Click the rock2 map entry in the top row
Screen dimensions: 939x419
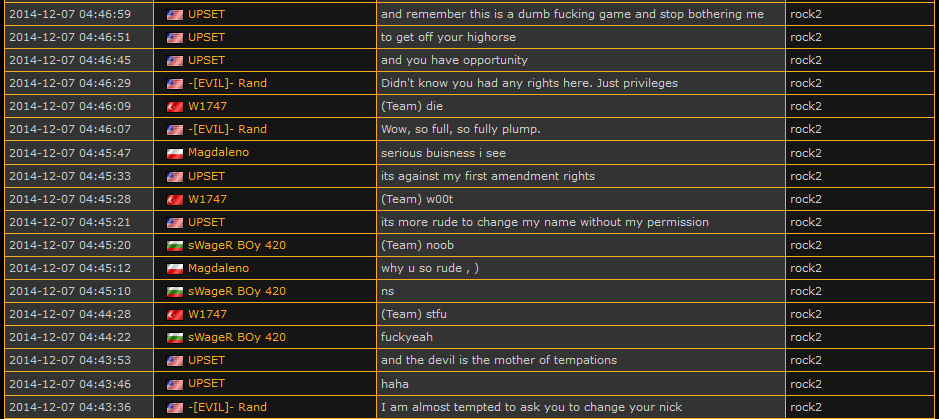tap(805, 14)
